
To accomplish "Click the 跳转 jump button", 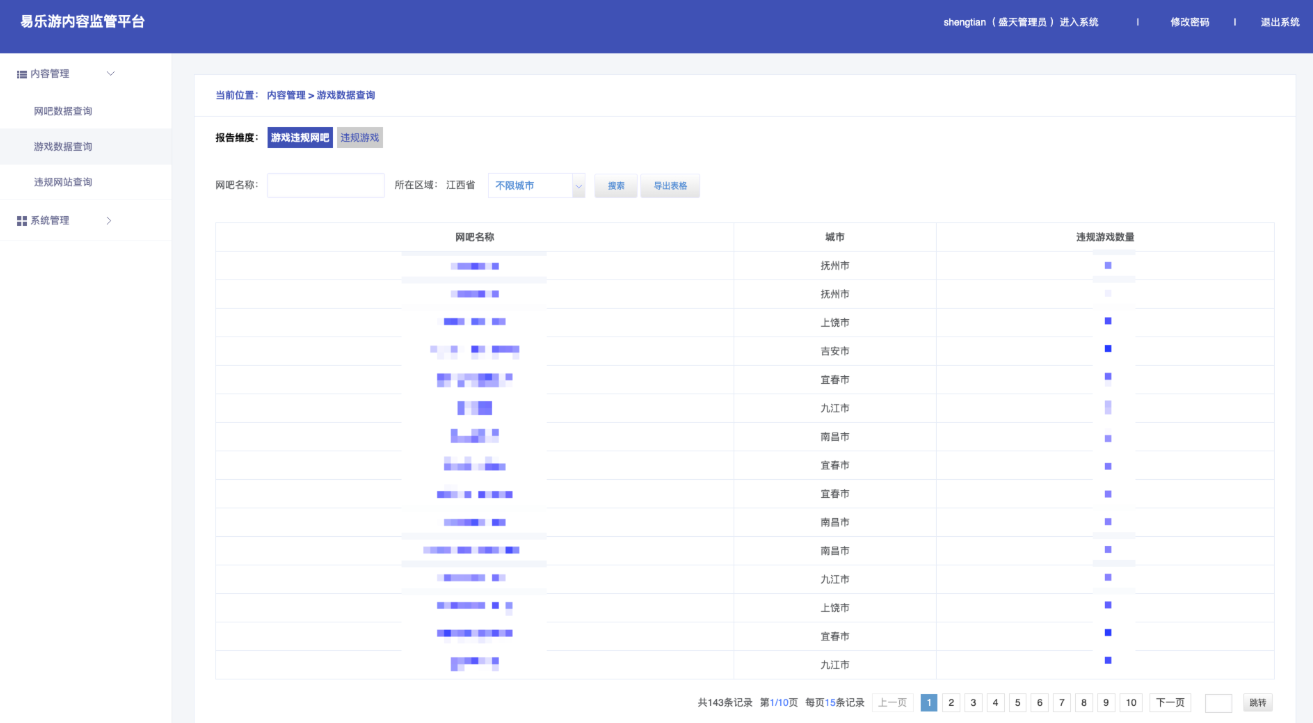I will (x=1258, y=703).
